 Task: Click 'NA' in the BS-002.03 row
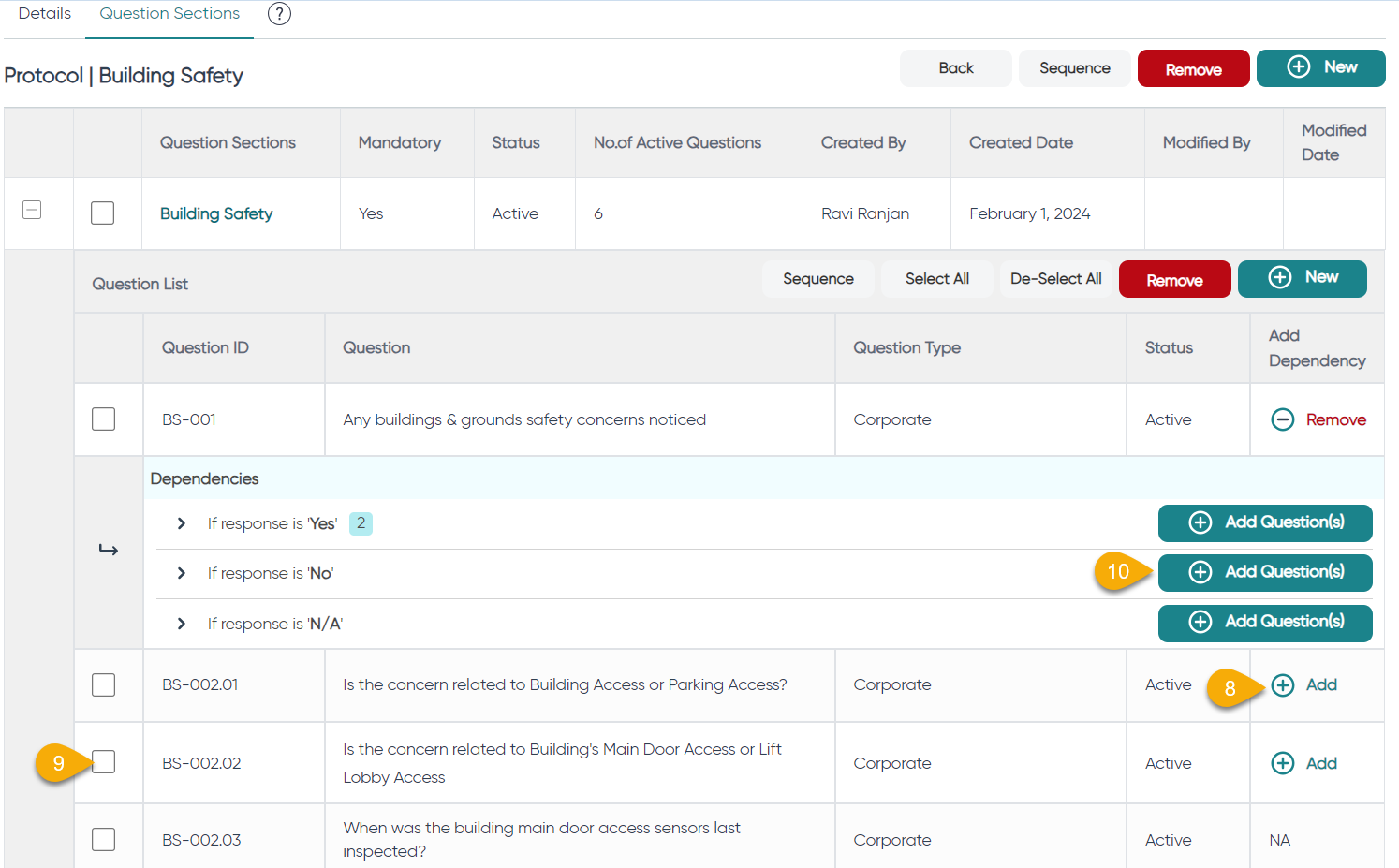click(x=1279, y=840)
